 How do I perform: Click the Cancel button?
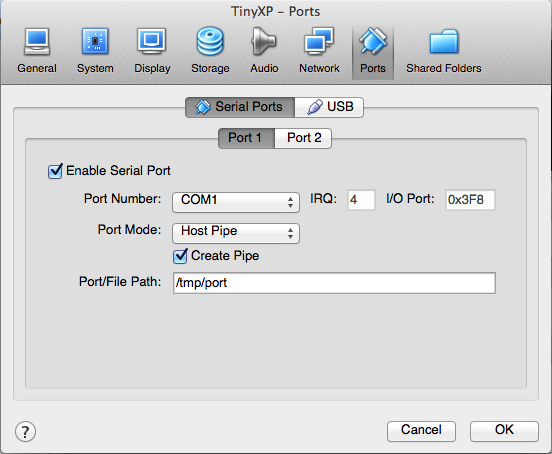(x=421, y=431)
